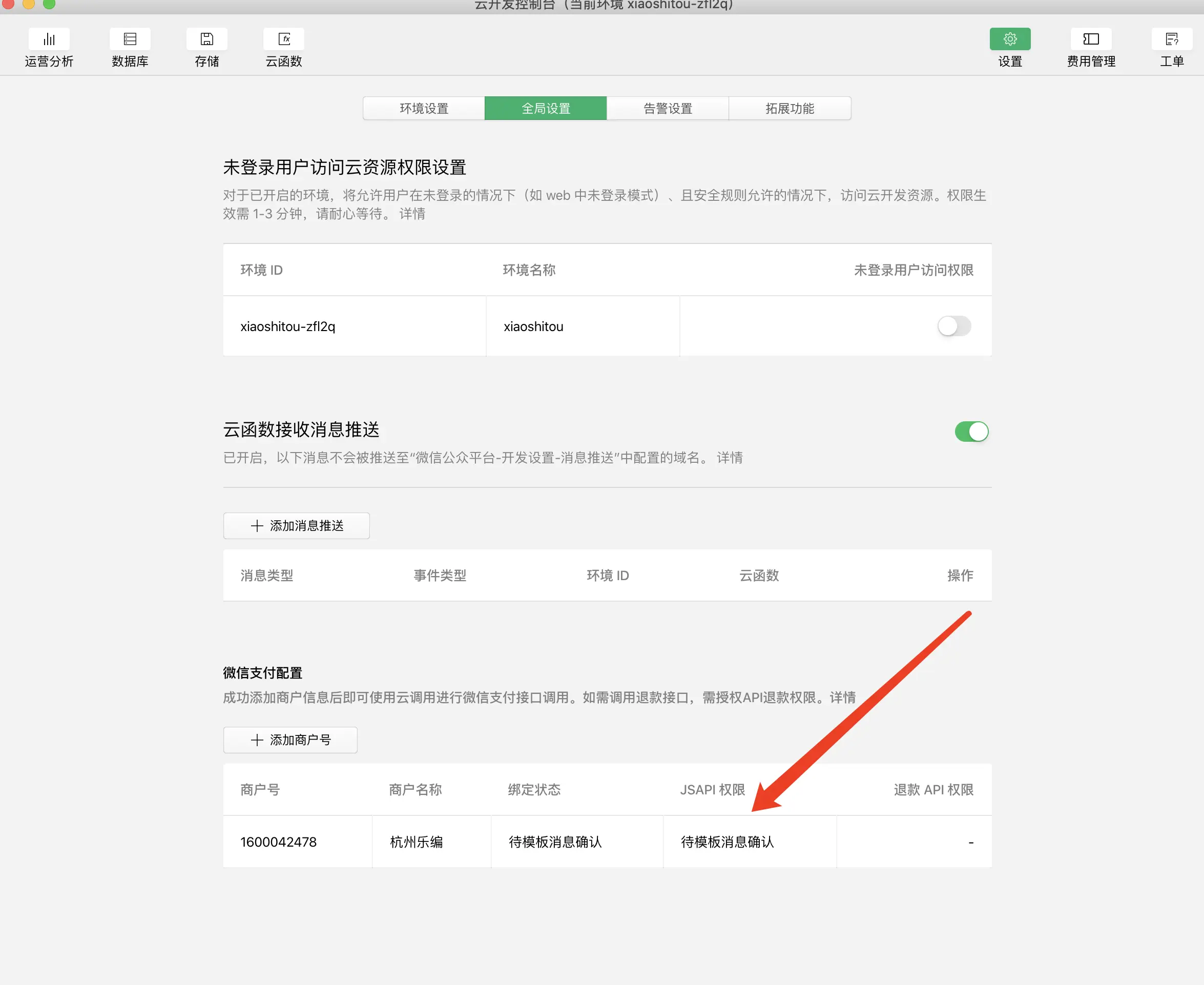Open the 费用管理 billing icon

click(1091, 39)
